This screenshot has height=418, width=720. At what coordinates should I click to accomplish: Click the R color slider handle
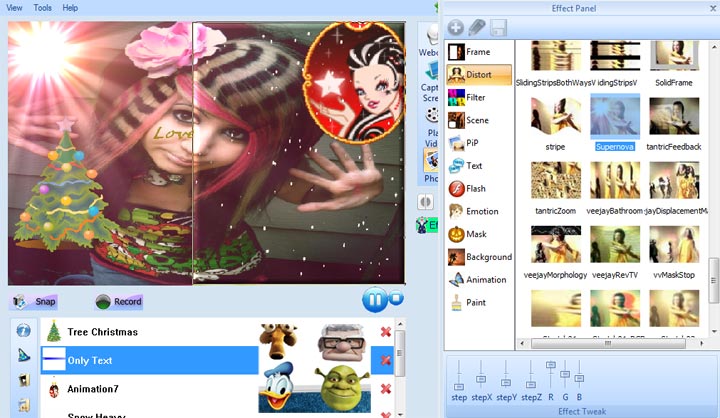click(x=551, y=365)
